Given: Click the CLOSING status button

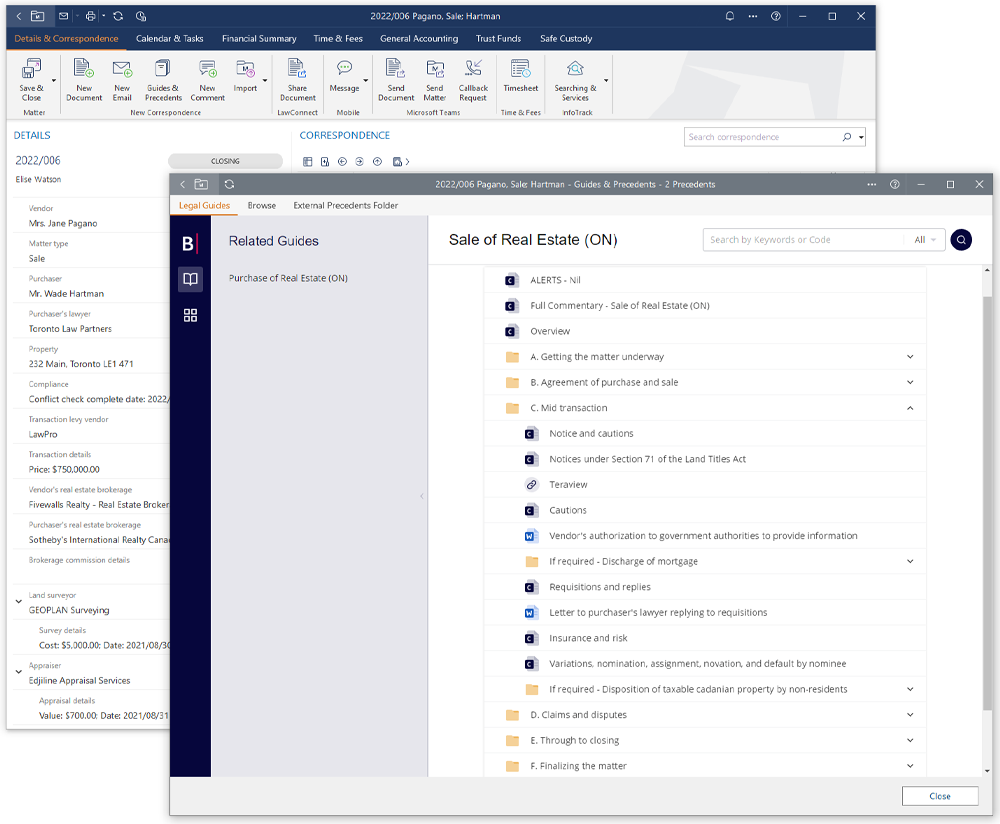Looking at the screenshot, I should coord(225,161).
